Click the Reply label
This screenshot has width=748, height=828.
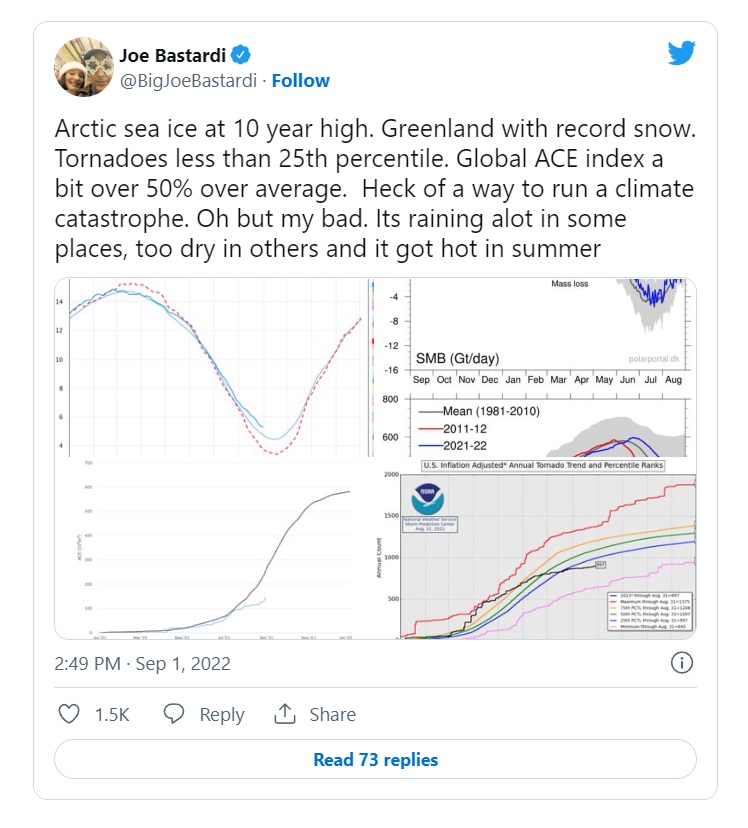tap(222, 714)
